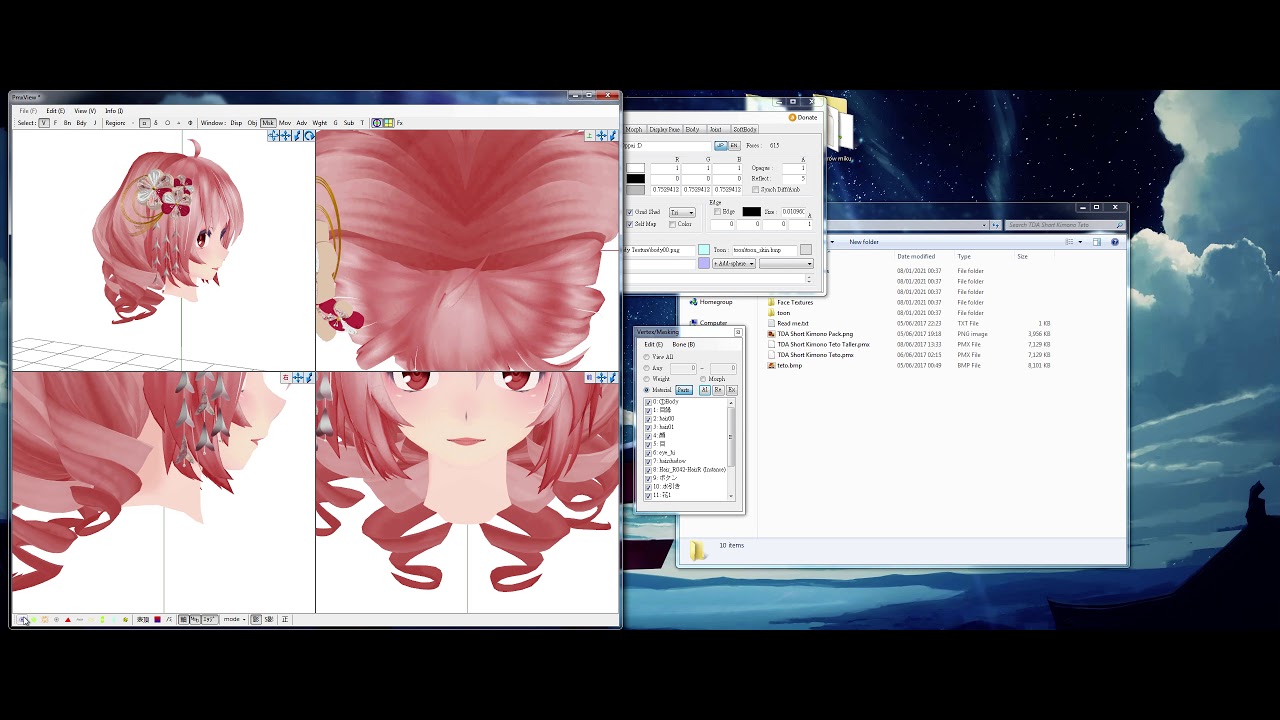Click the EN language button
1280x720 pixels.
734,146
